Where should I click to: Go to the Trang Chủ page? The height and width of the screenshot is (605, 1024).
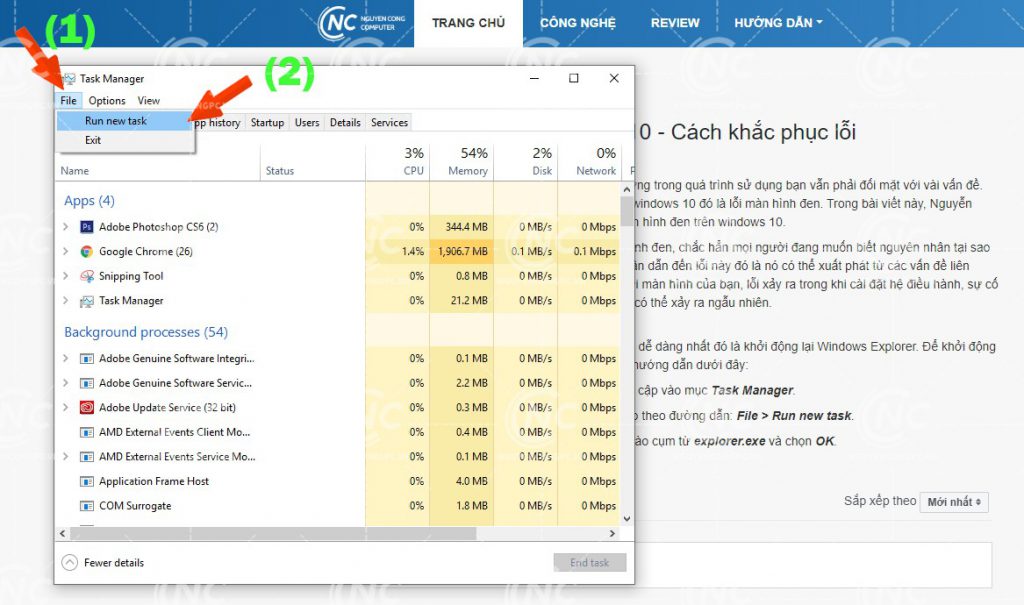(468, 23)
